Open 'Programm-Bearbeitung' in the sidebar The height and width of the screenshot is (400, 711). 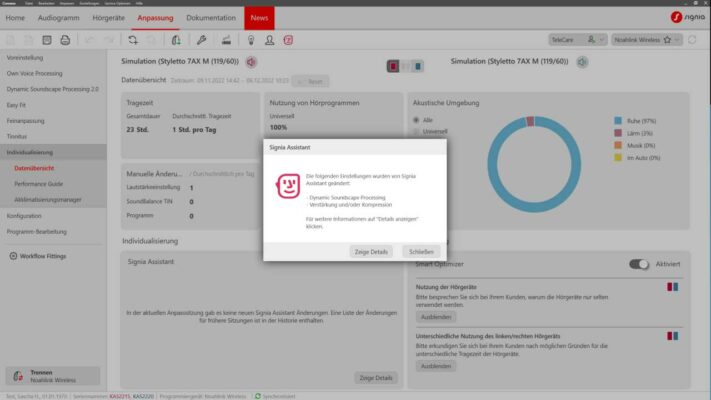36,232
